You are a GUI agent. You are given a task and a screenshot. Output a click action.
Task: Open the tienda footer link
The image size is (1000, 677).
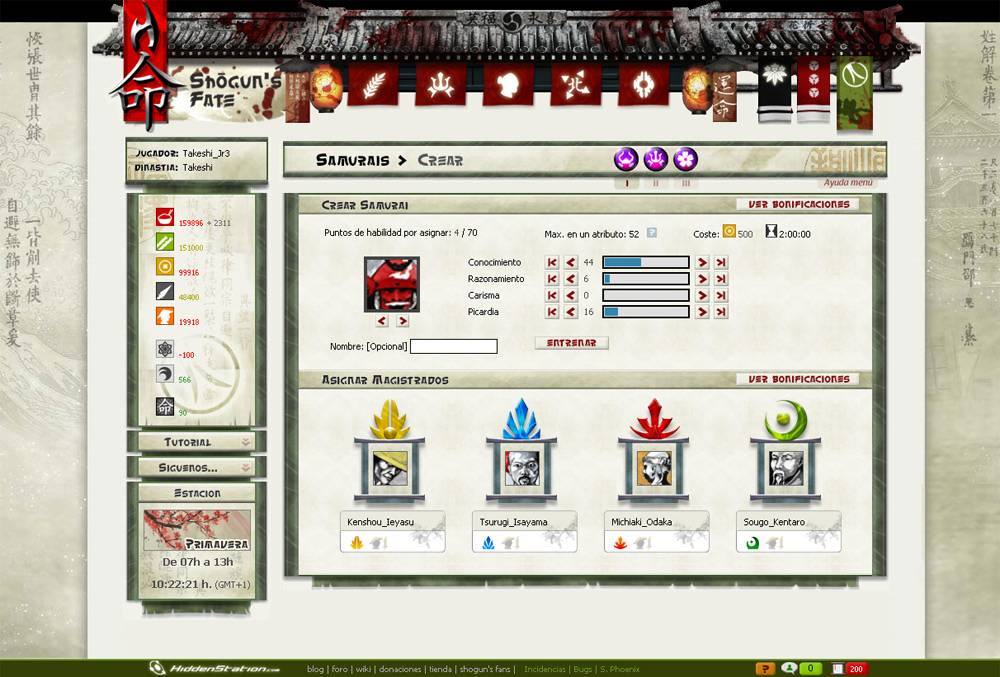click(441, 669)
